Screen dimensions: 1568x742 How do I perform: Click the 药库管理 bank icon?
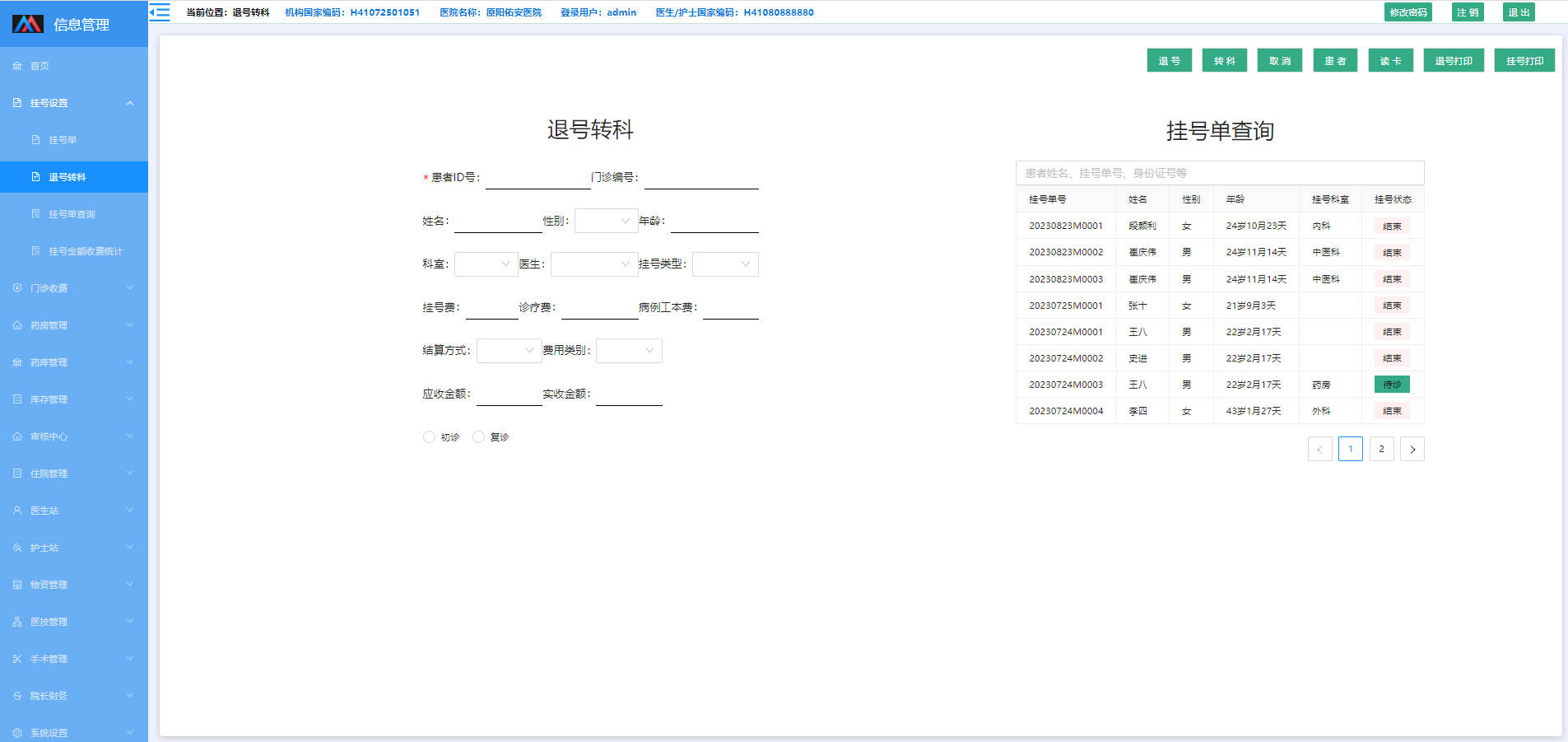pos(17,362)
